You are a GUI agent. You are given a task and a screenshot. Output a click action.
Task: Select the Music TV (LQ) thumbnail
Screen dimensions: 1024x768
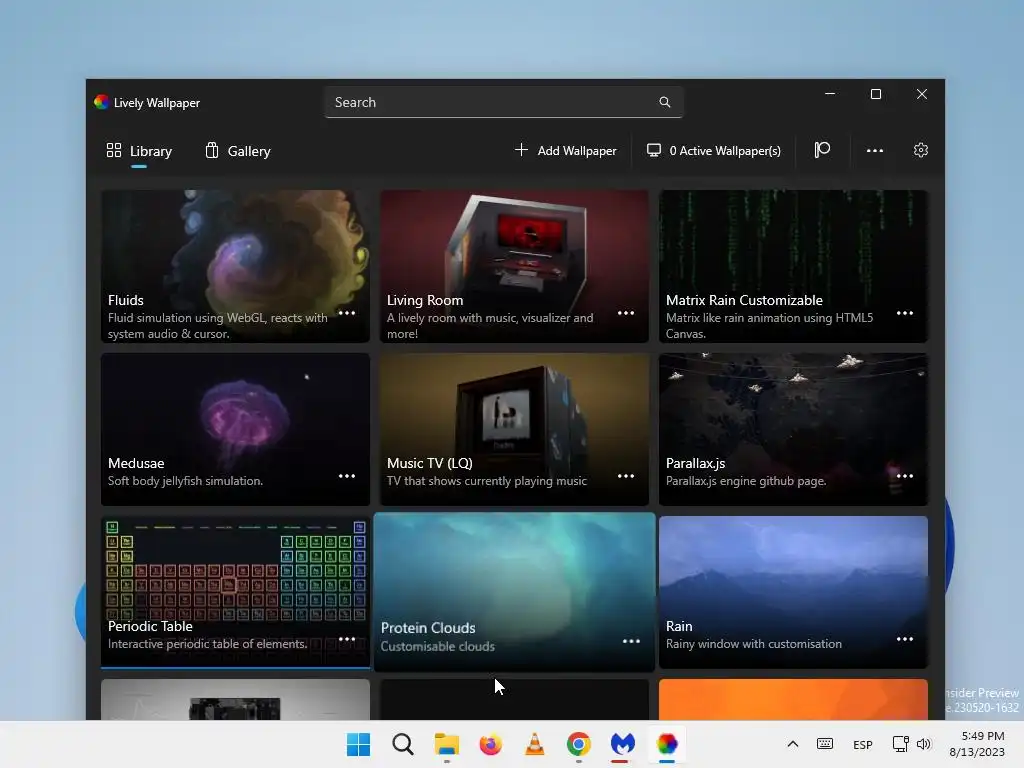tap(515, 429)
